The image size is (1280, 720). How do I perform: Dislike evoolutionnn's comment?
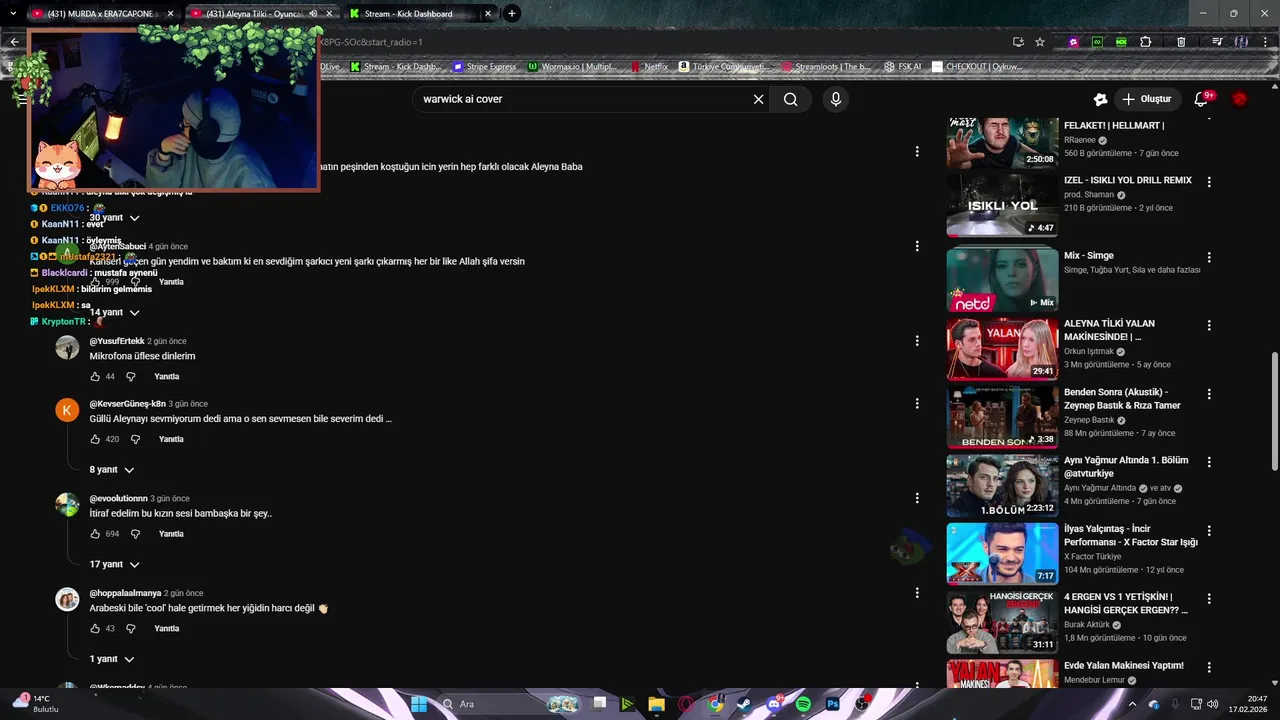(x=135, y=534)
